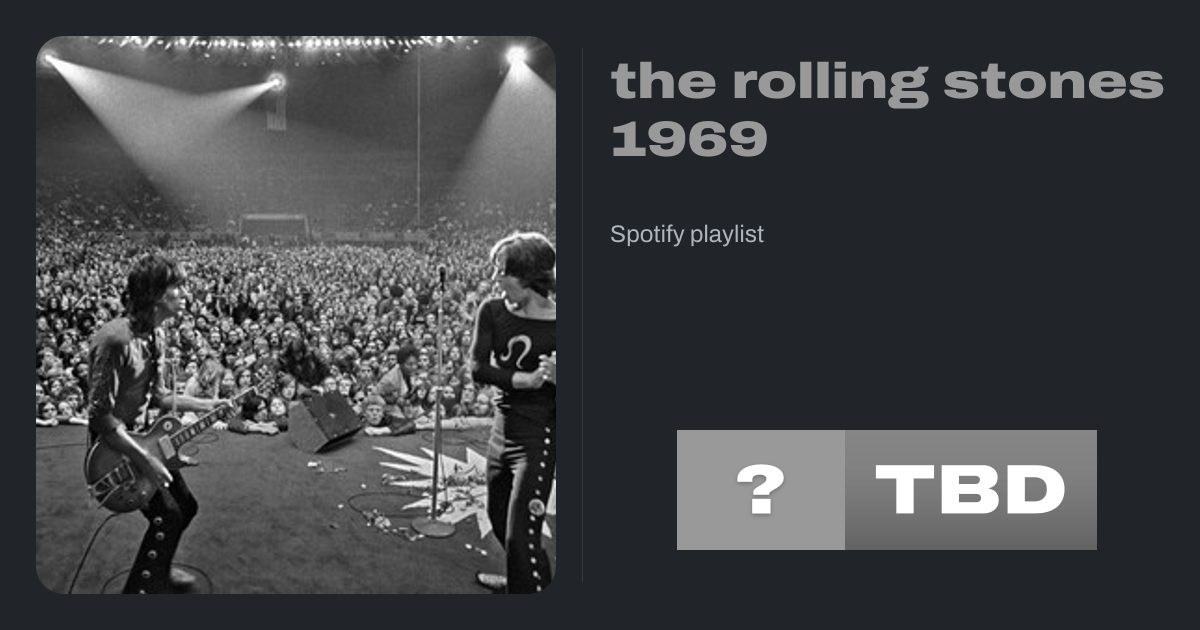
Task: Click the "the rolling stones" title line
Action: (887, 81)
